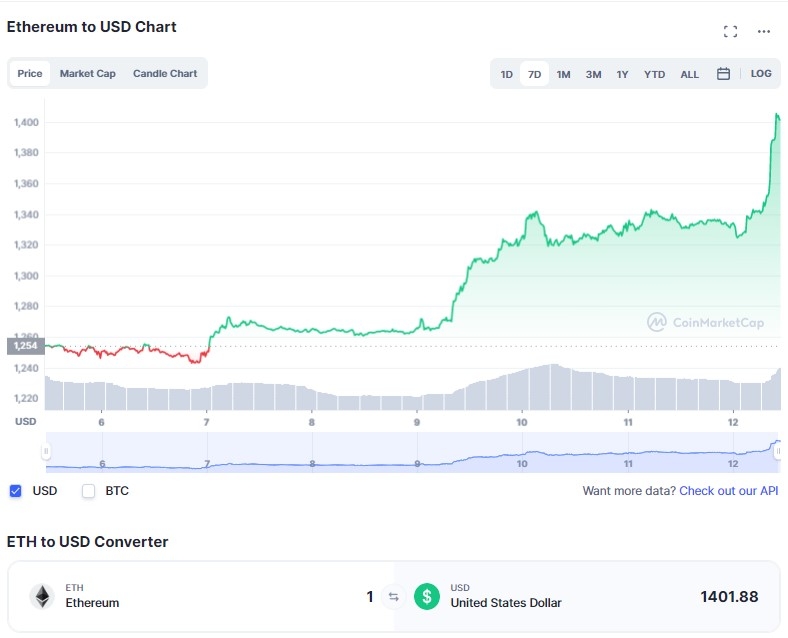
Task: Click the date label 10 on x-axis
Action: [x=522, y=422]
